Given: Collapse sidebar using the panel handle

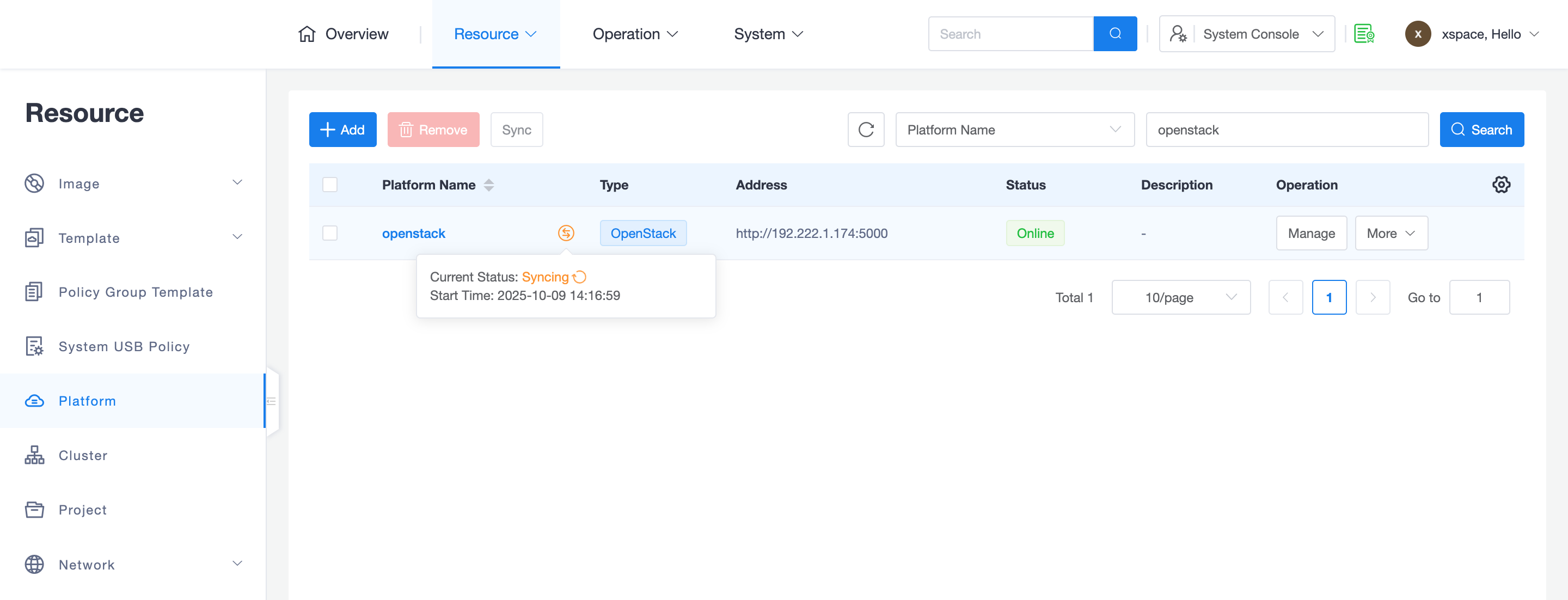Looking at the screenshot, I should coord(272,401).
